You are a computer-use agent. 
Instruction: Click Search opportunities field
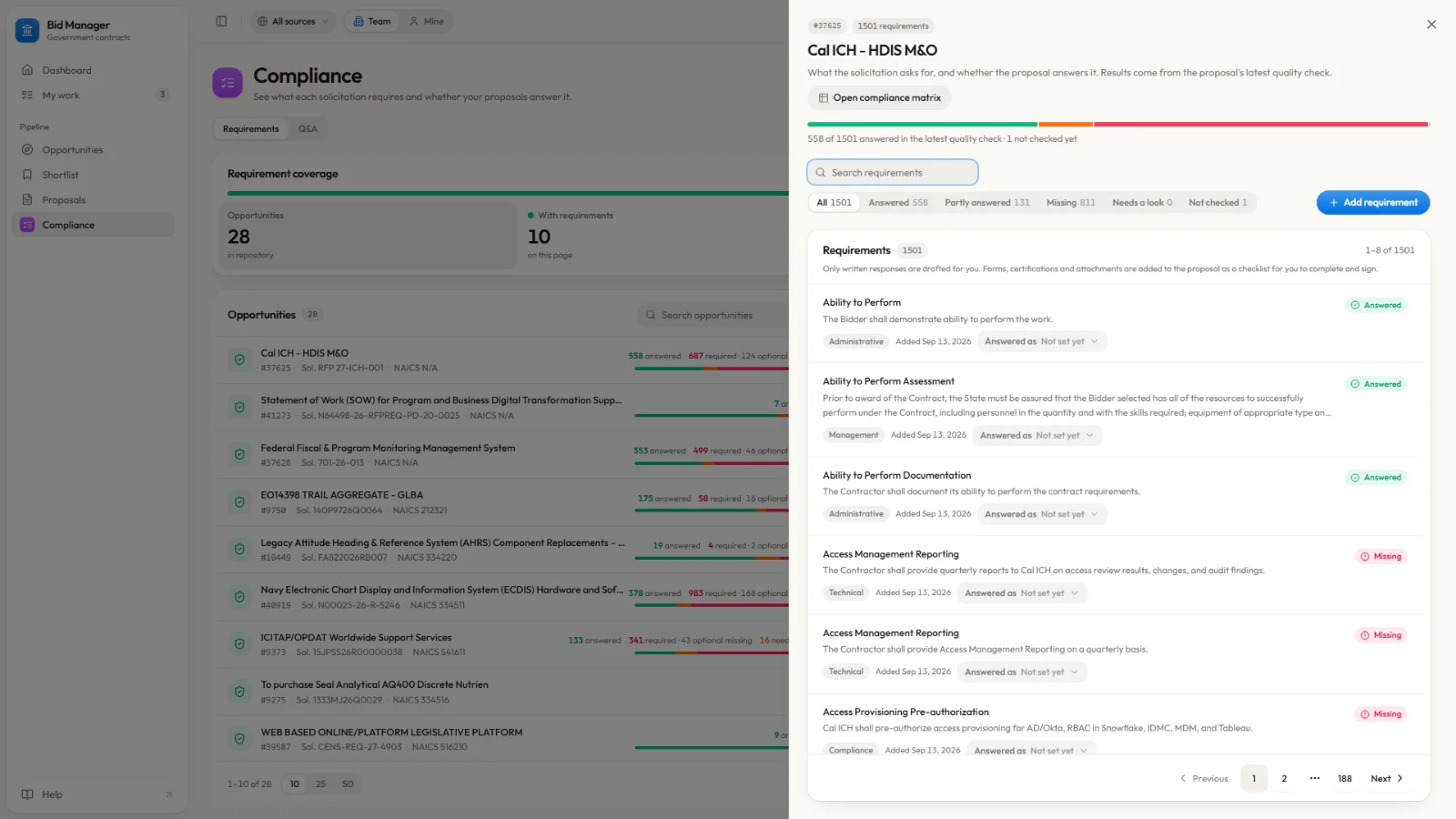[x=714, y=315]
